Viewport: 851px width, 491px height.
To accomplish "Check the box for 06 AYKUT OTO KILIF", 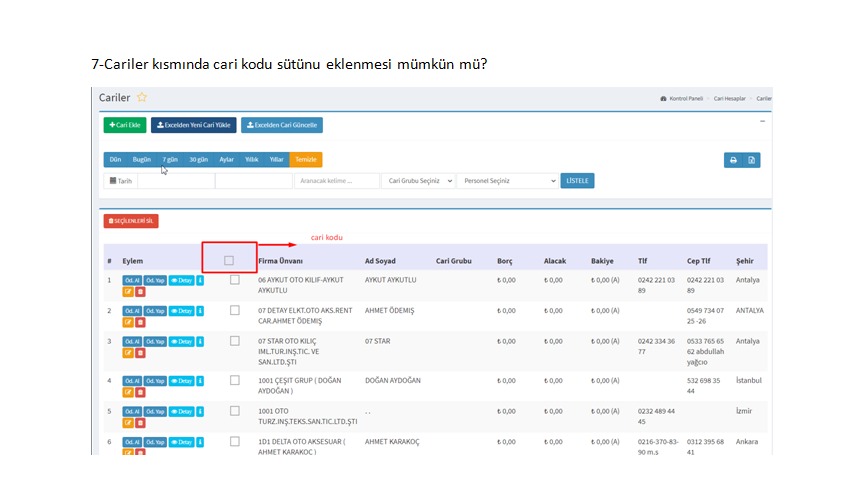I will click(x=235, y=281).
